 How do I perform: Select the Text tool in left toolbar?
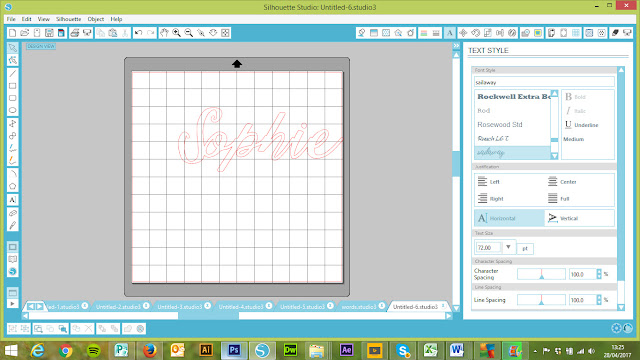(13, 200)
